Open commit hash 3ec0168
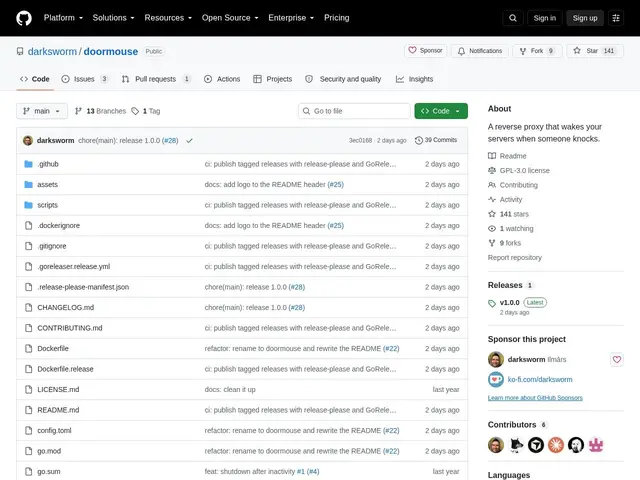The width and height of the screenshot is (640, 480). tap(360, 140)
